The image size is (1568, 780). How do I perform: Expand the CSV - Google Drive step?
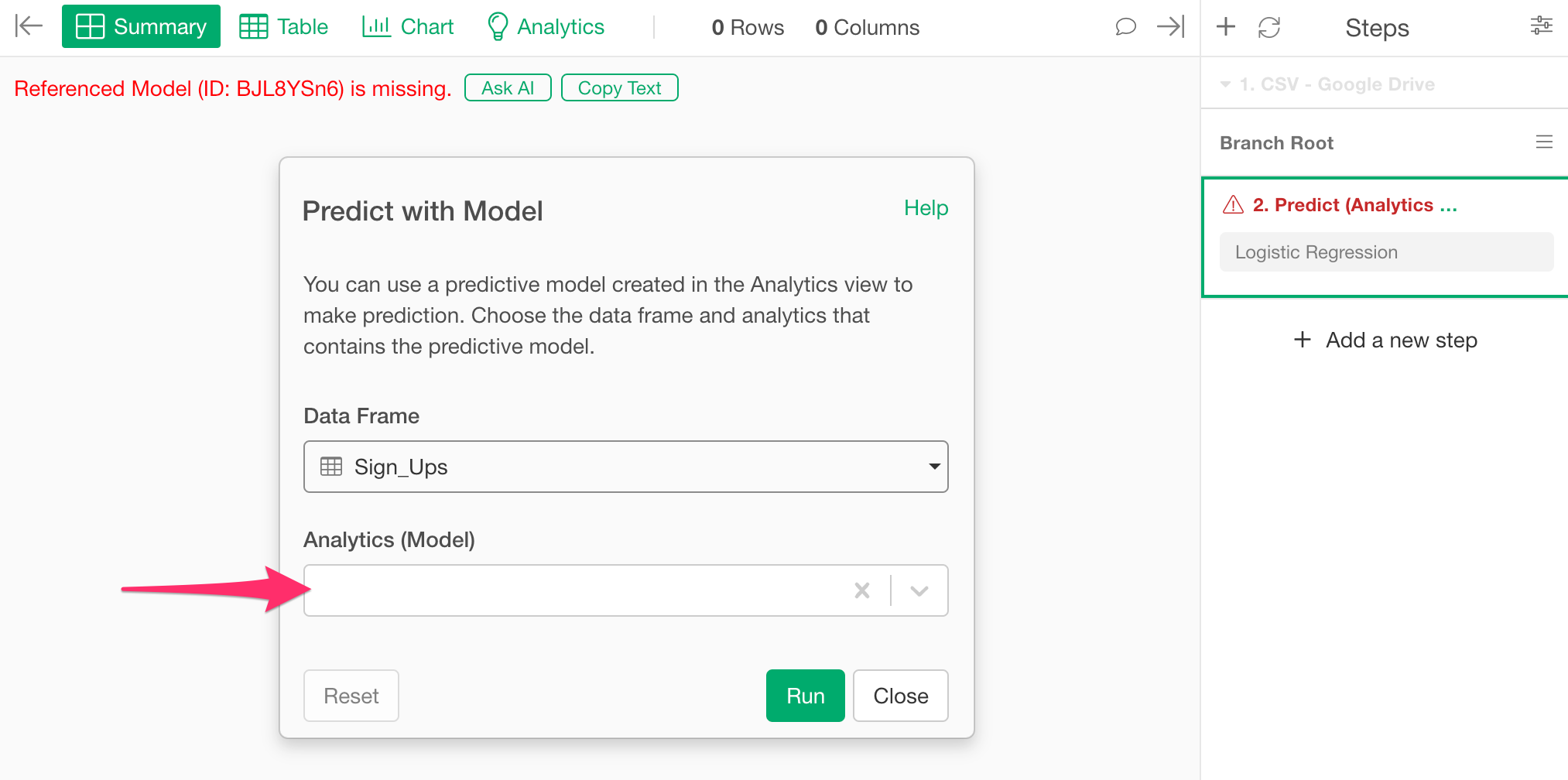coord(1225,84)
